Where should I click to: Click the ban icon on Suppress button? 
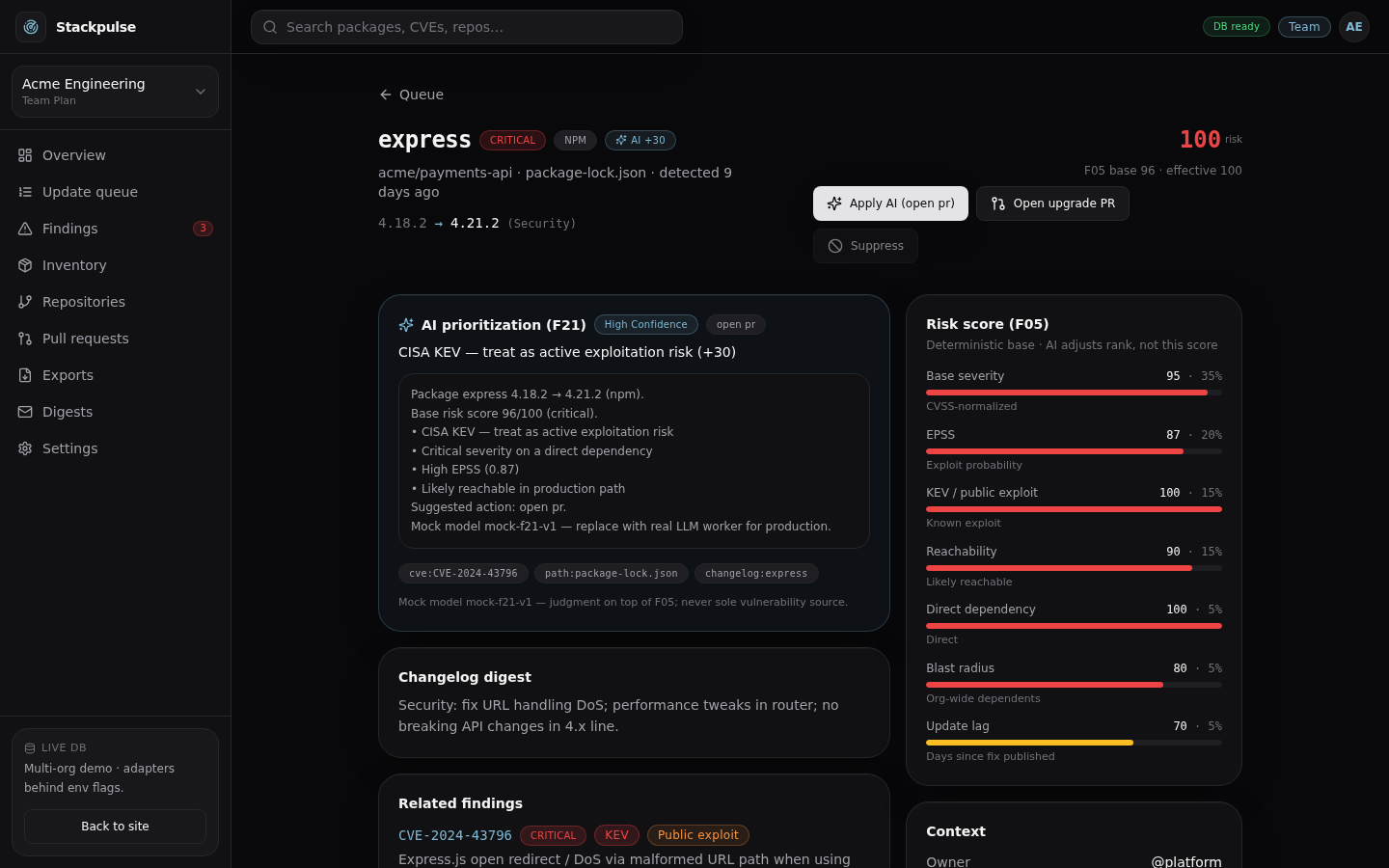point(835,246)
